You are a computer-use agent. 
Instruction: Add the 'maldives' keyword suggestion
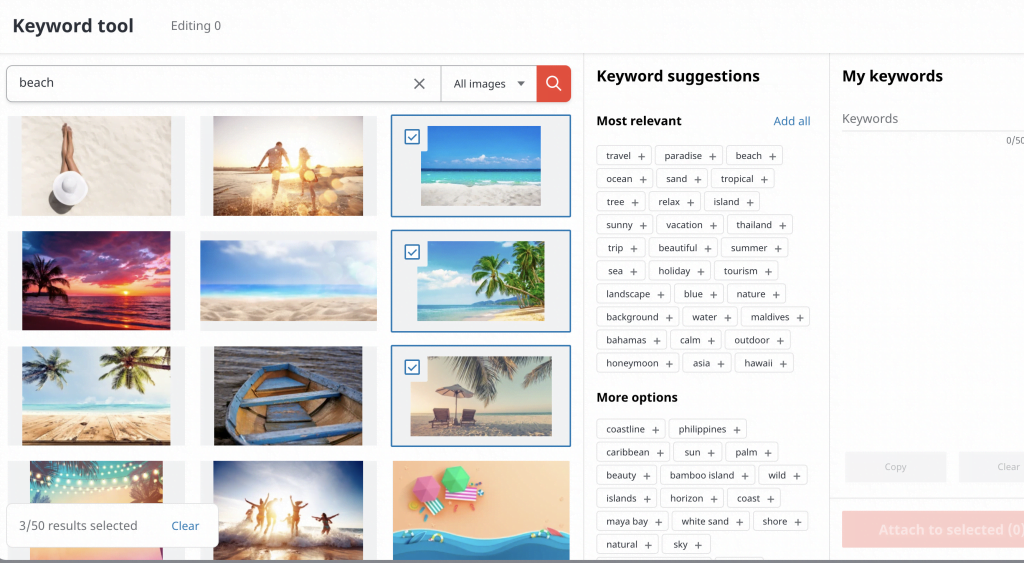pos(801,317)
